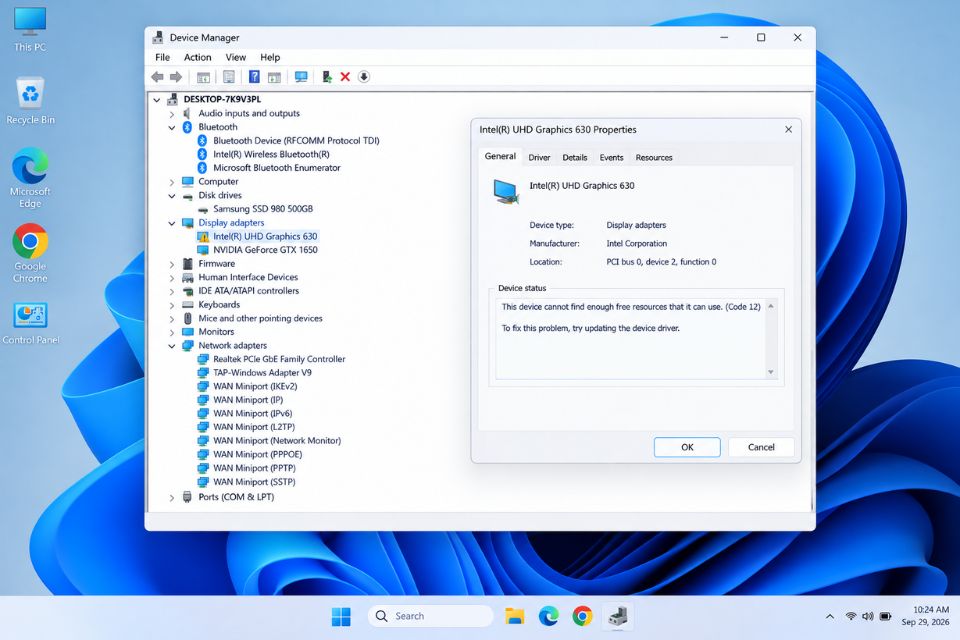Close the UHD Graphics 630 Properties dialog
The image size is (960, 640).
[789, 129]
